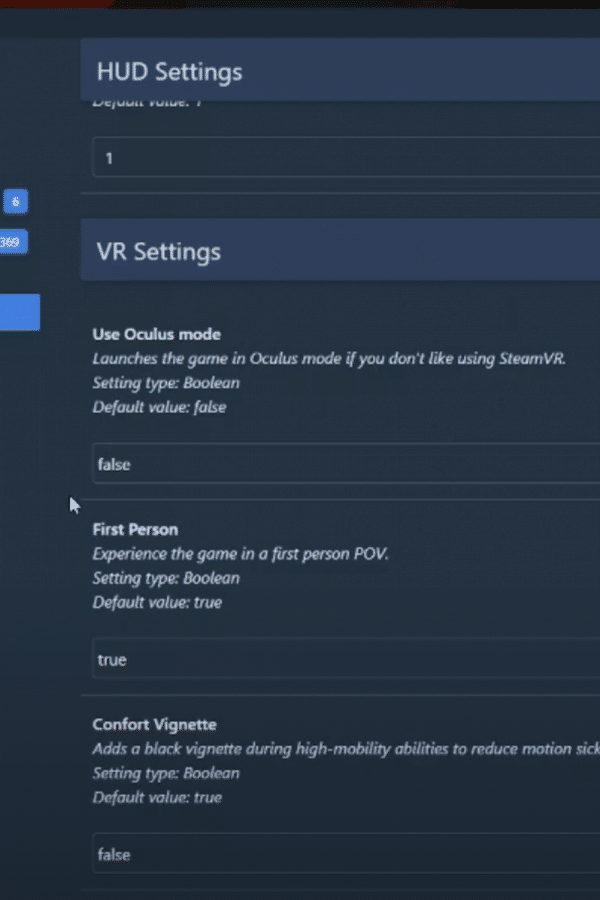Open the Confort Vignette value dropdown
The height and width of the screenshot is (900, 600).
click(x=346, y=854)
